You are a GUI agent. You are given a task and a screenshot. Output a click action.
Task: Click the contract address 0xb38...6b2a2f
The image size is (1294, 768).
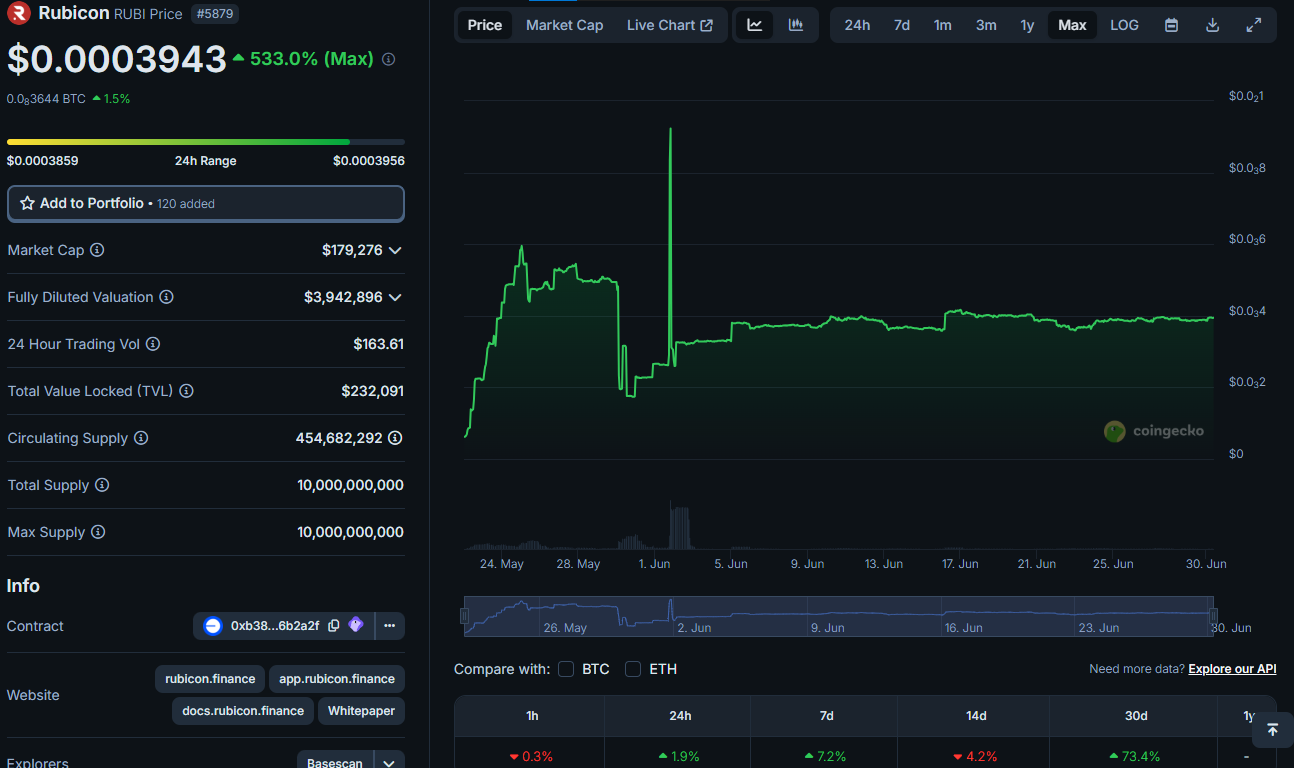(275, 626)
